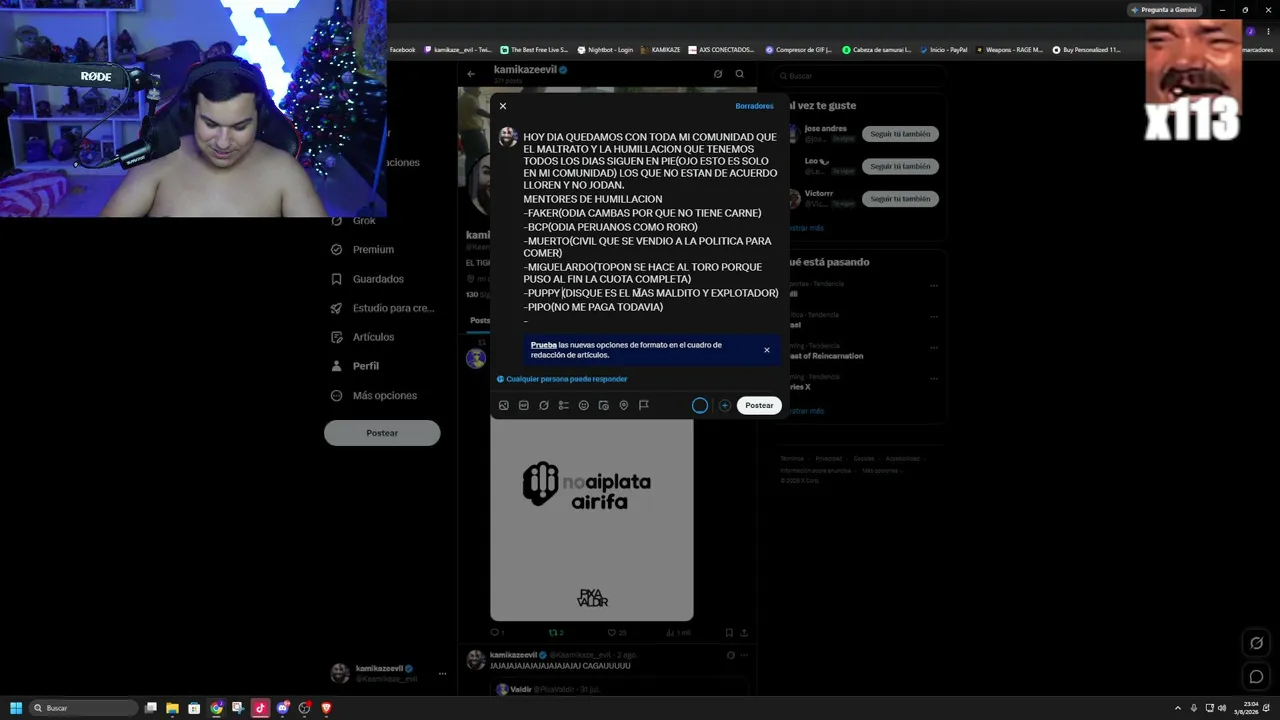Open Inicio - PayPal bookmark
This screenshot has width=1280, height=720.
[x=943, y=49]
